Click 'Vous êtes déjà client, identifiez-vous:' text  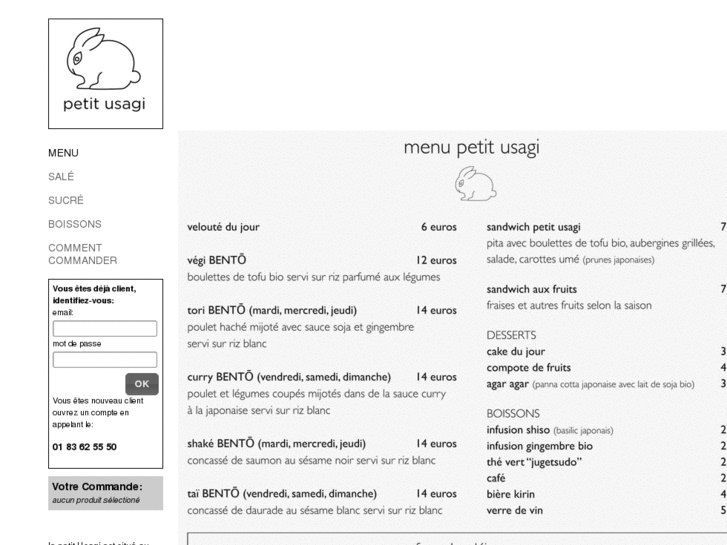[94, 295]
